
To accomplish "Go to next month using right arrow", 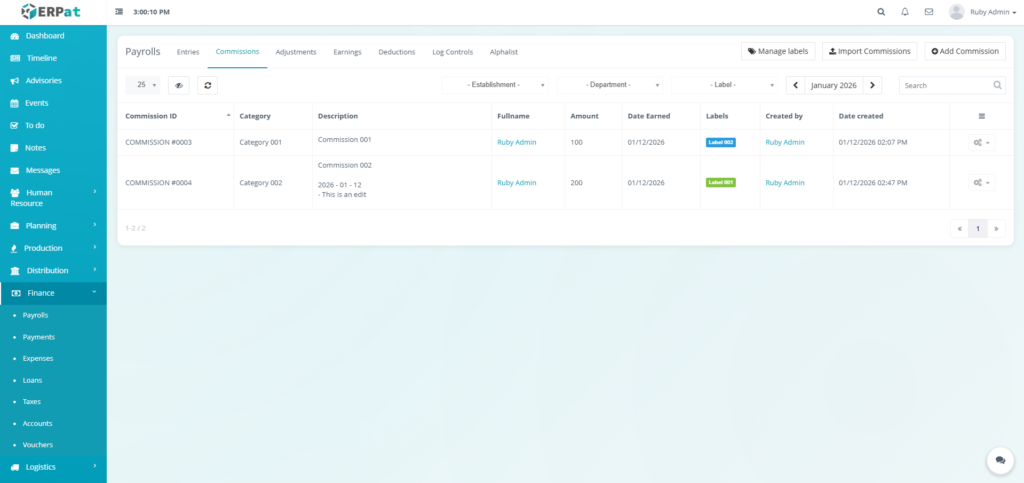I will pyautogui.click(x=873, y=86).
